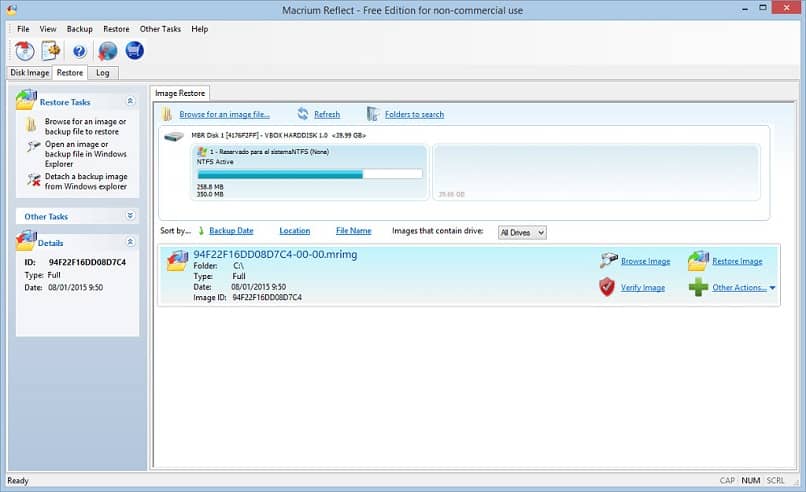Expand the Other Tasks panel
This screenshot has height=492, width=806.
(x=131, y=215)
